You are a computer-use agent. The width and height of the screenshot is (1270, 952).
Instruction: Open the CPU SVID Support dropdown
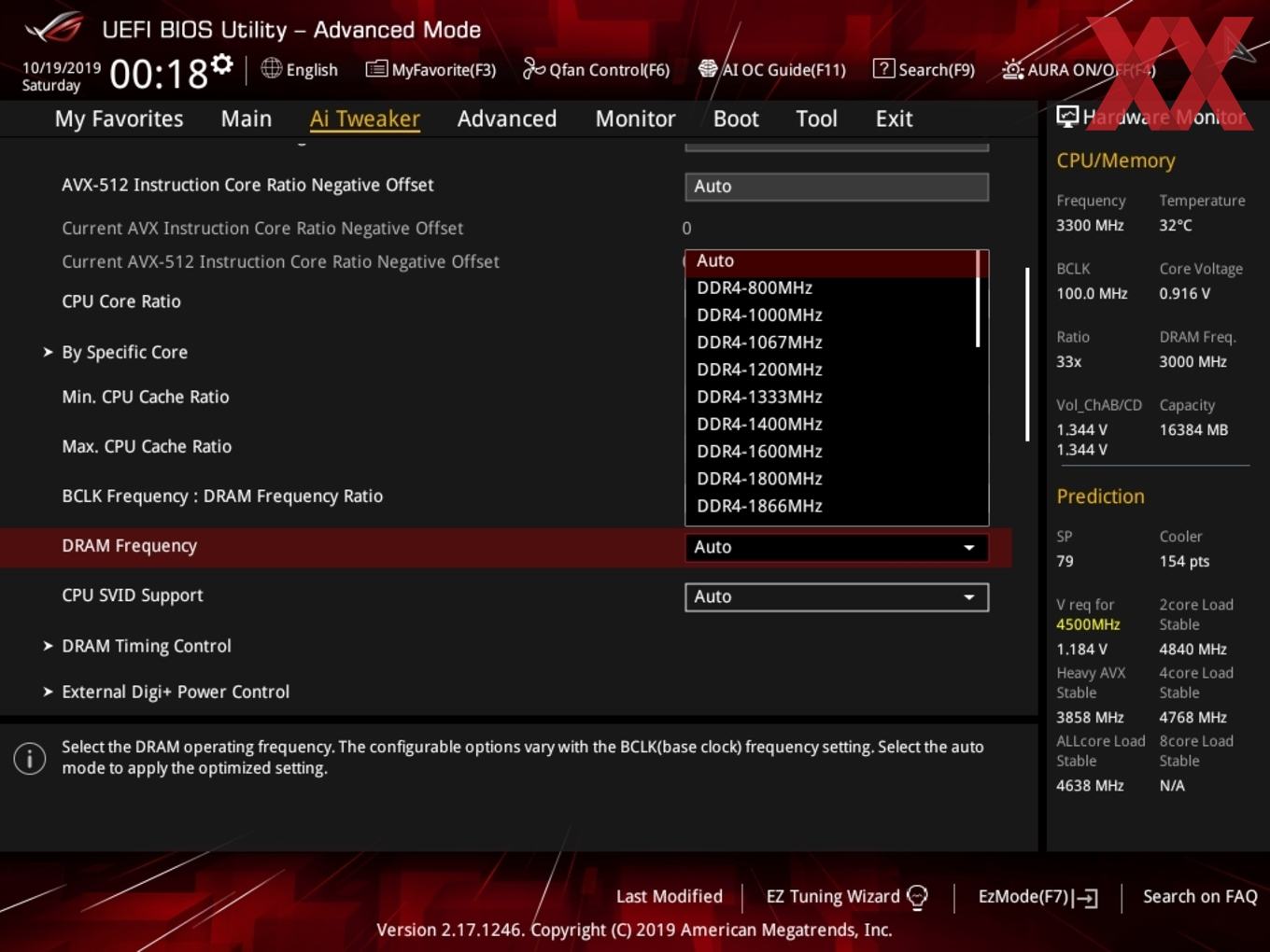(x=837, y=596)
